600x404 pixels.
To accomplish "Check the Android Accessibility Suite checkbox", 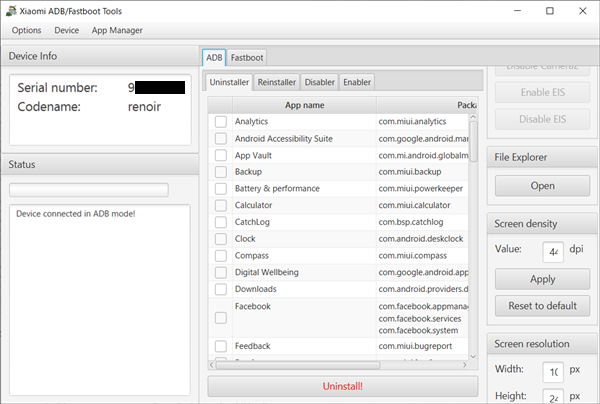I will pos(221,138).
